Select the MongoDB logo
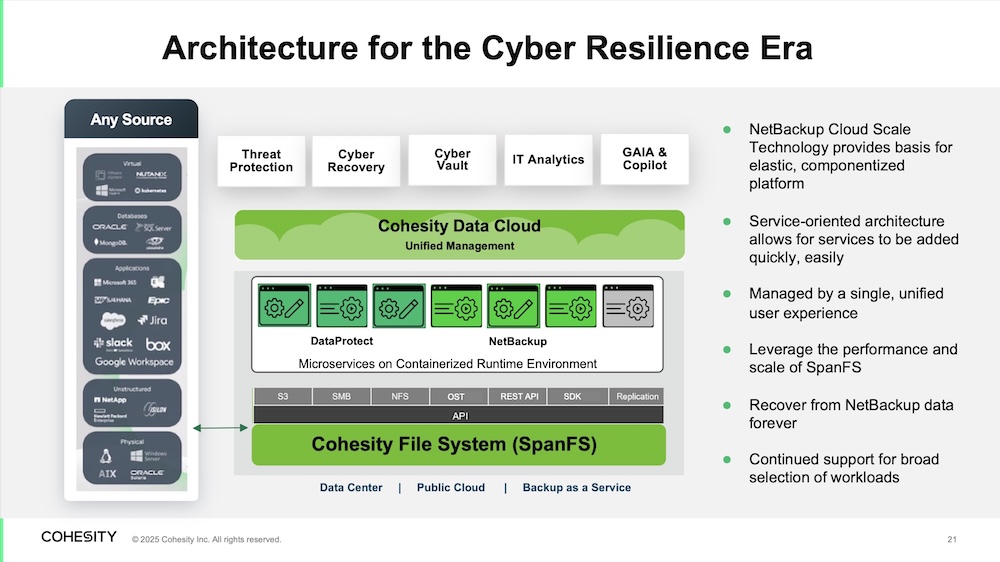Viewport: 1000px width, 562px height. click(x=110, y=242)
